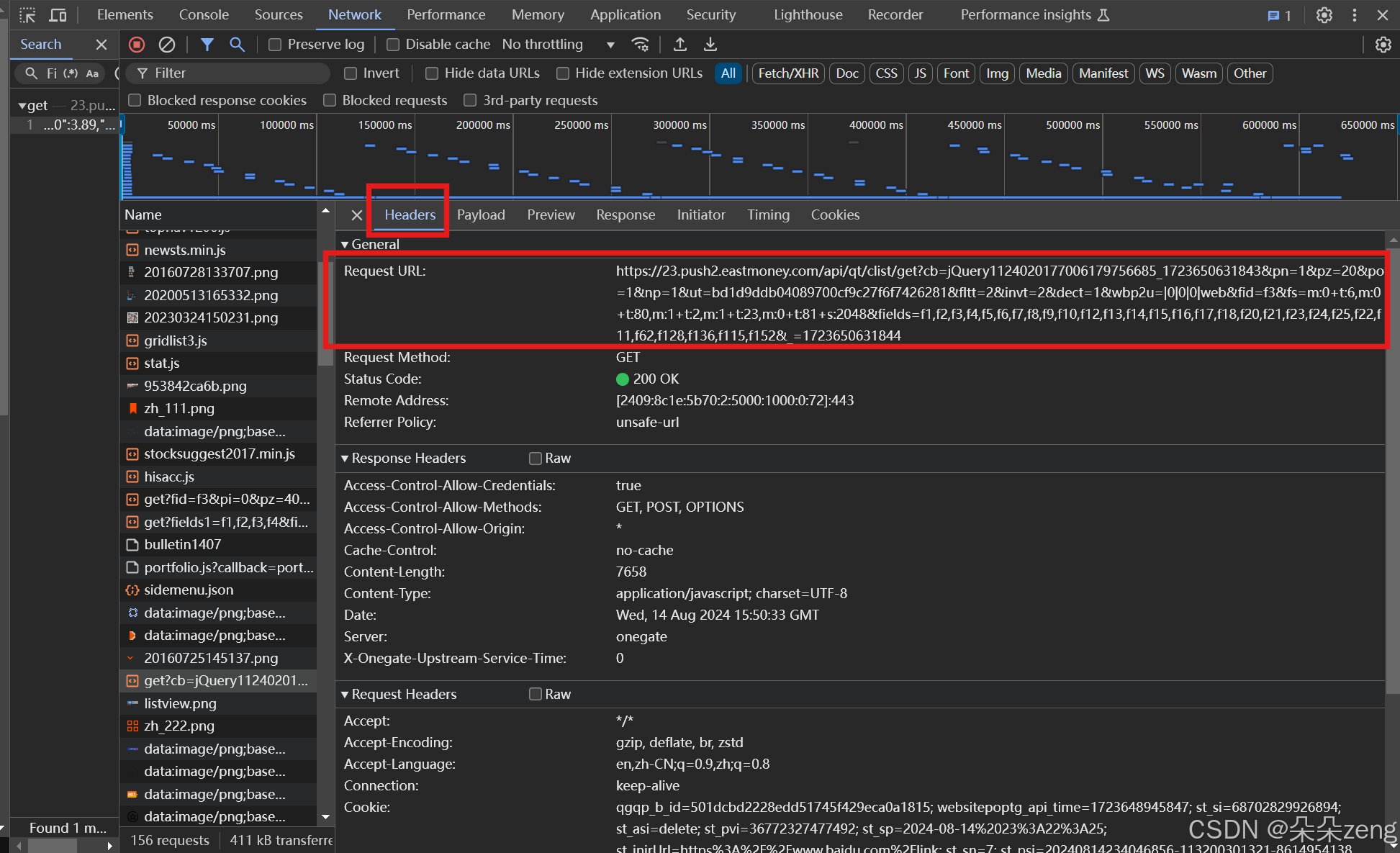This screenshot has height=853, width=1400.
Task: Collapse the Request Headers section
Action: (345, 694)
